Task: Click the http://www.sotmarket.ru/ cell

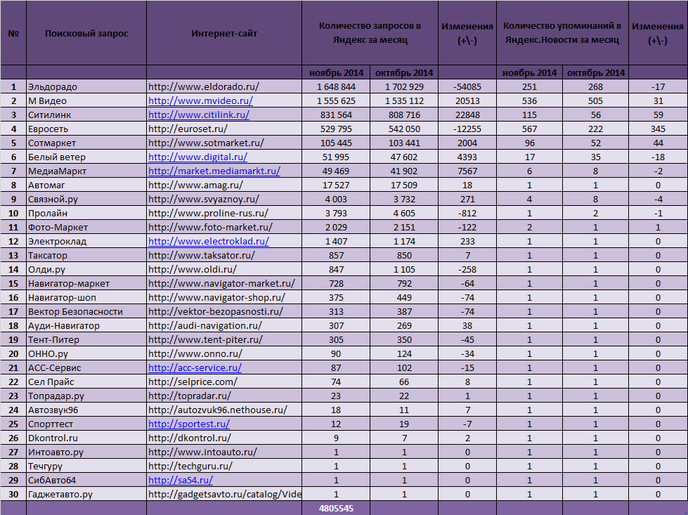Action: point(224,143)
